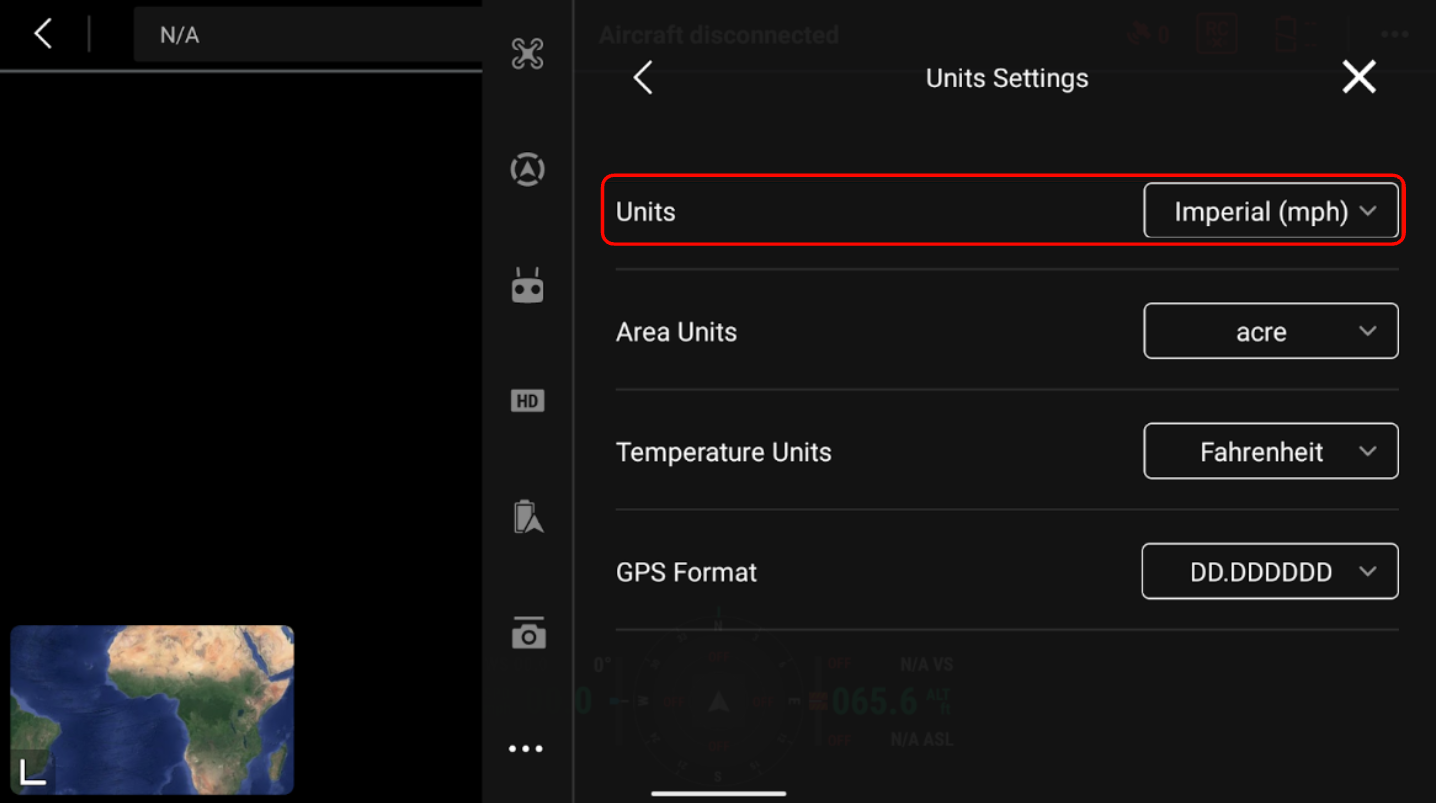Open the camera gimbal settings icon

tap(527, 633)
